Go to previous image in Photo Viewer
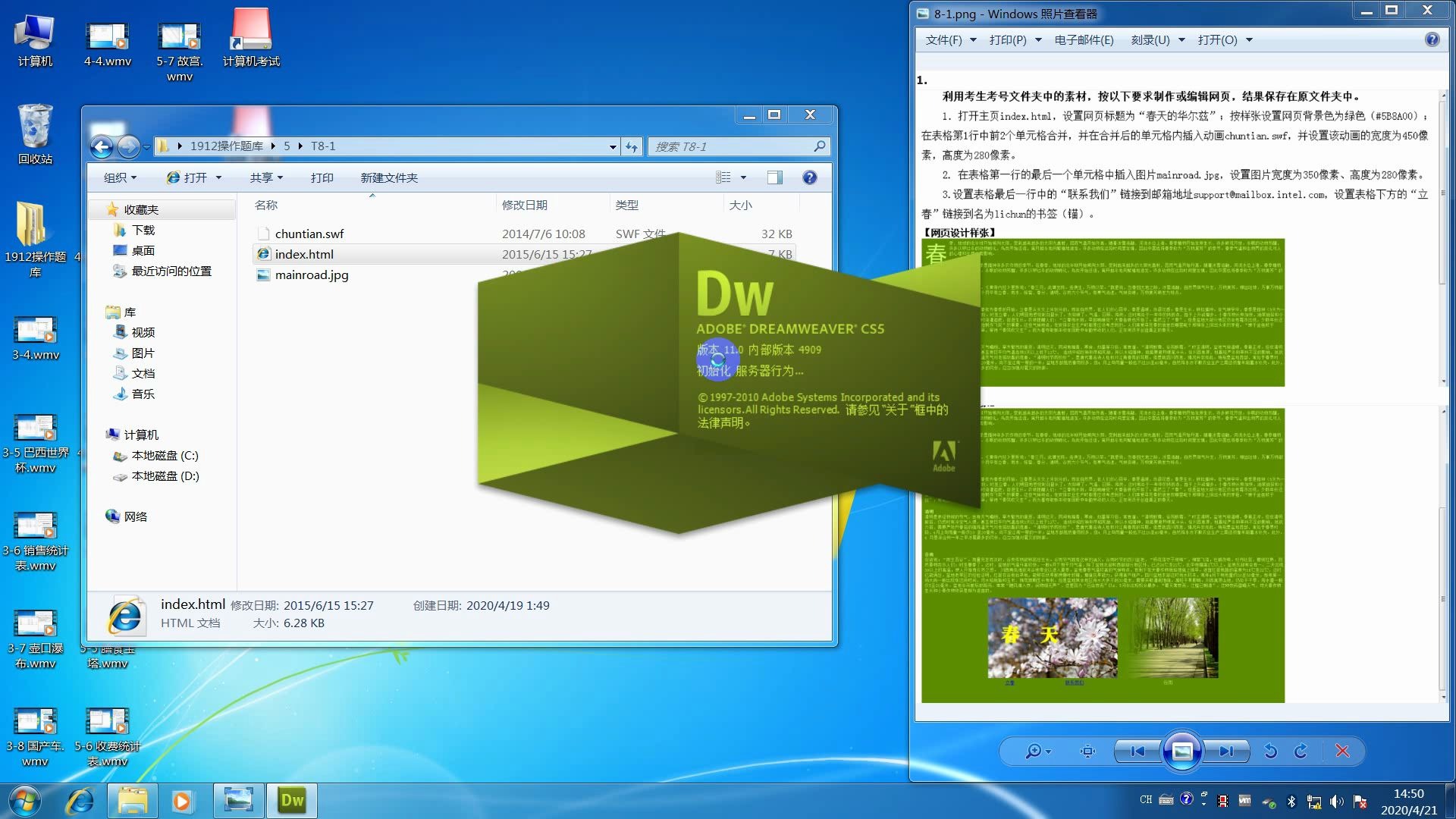This screenshot has width=1456, height=819. point(1137,751)
